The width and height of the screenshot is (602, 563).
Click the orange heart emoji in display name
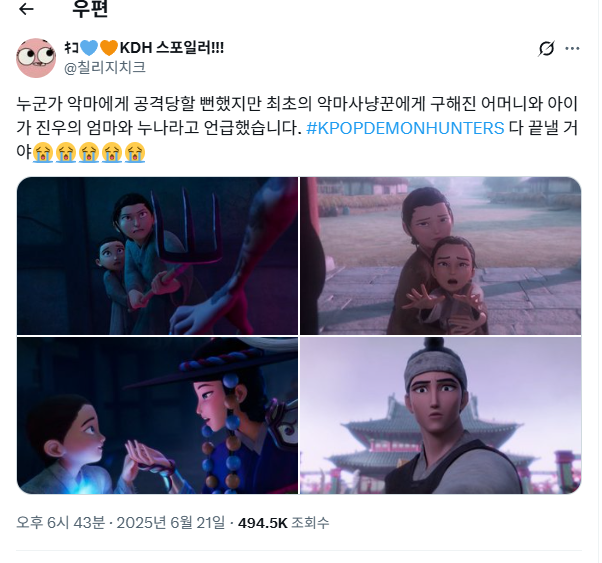[109, 48]
